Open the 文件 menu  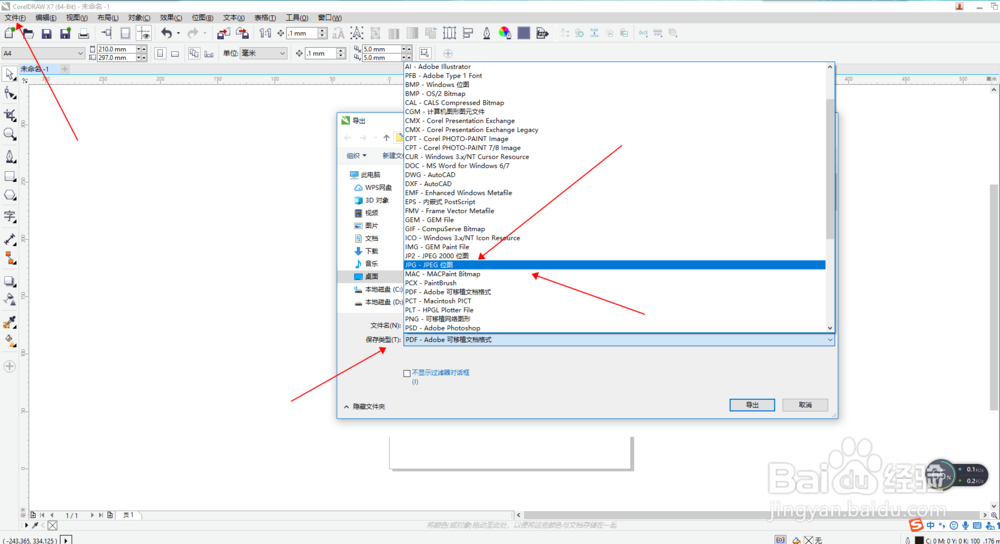point(15,18)
